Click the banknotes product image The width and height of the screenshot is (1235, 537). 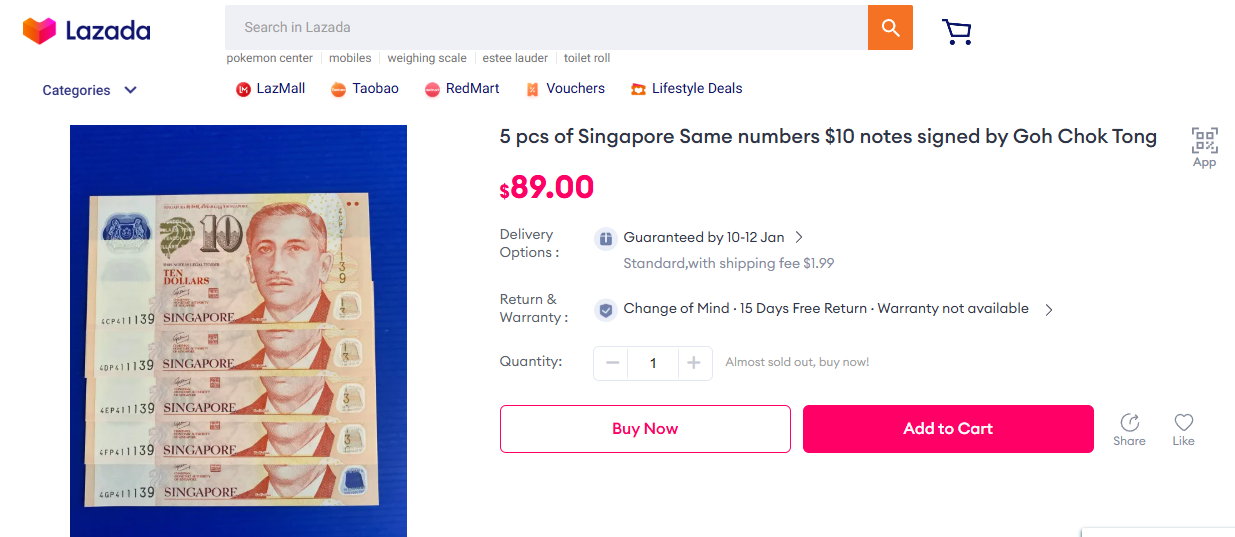tap(238, 330)
